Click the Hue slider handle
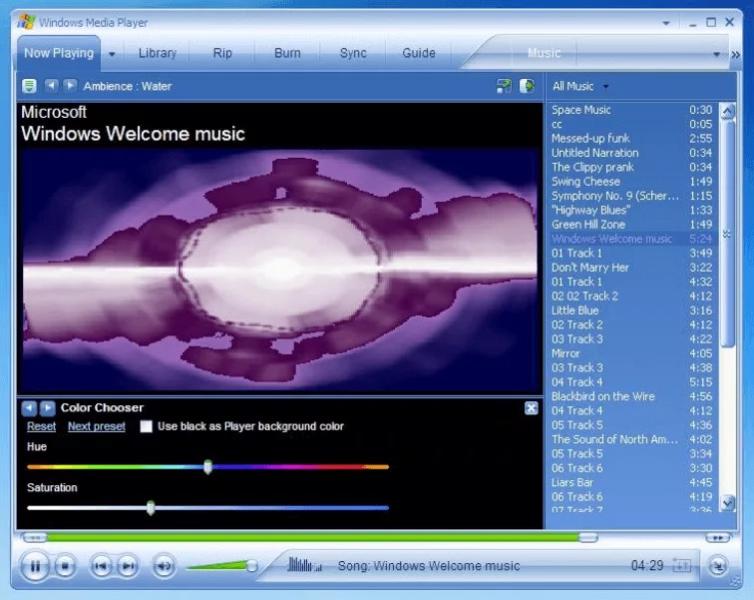The image size is (754, 600). (x=208, y=466)
